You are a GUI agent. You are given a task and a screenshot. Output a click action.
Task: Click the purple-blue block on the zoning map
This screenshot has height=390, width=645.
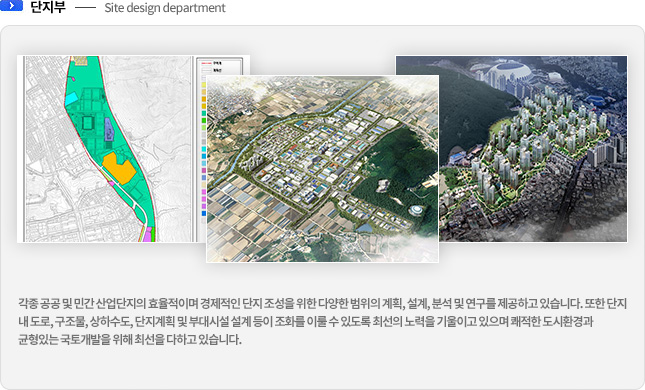pos(109,129)
